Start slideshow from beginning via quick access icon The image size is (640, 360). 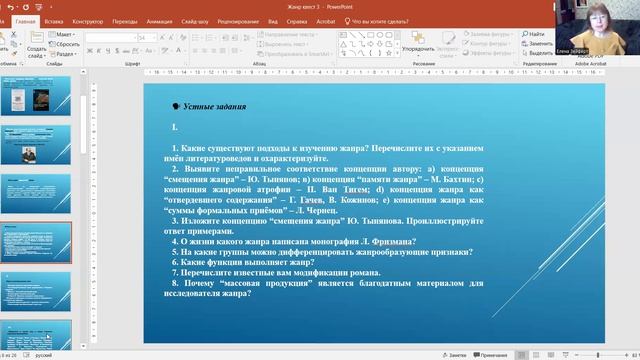tap(38, 7)
